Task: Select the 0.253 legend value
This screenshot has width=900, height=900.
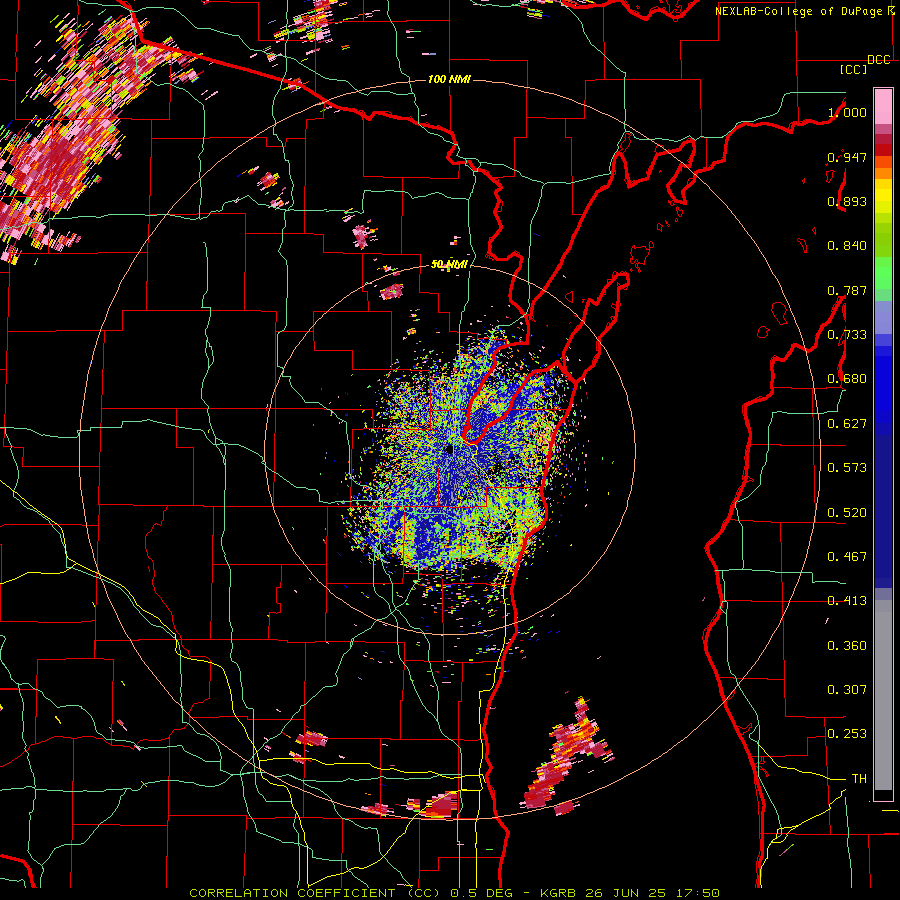Action: [x=847, y=734]
